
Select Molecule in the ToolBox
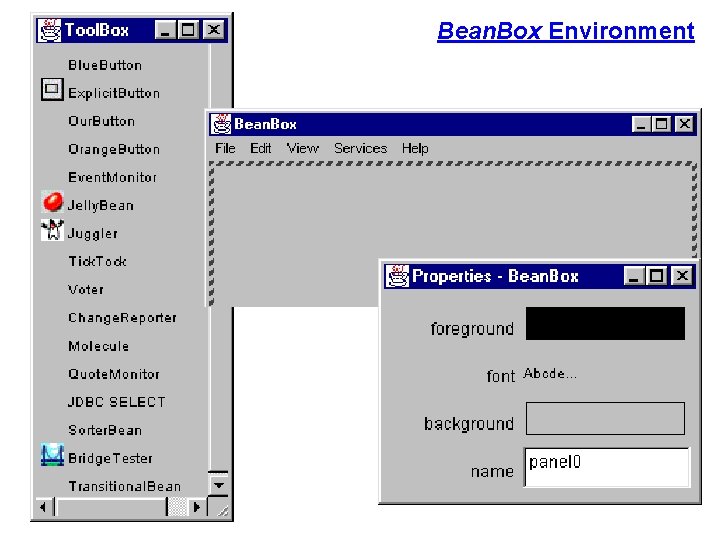pyautogui.click(x=98, y=346)
